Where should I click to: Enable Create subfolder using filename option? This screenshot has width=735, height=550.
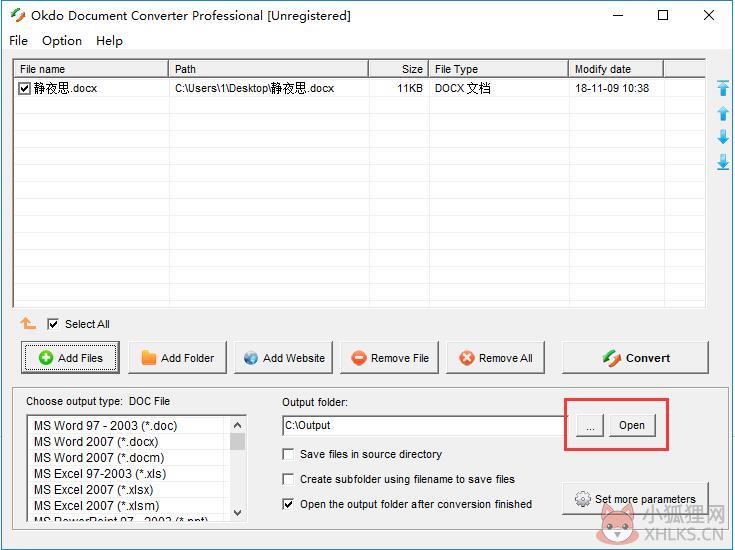[x=288, y=479]
